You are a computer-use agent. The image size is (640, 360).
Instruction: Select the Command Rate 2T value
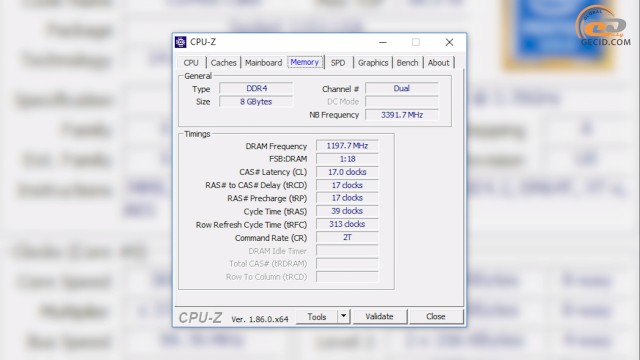pyautogui.click(x=347, y=237)
